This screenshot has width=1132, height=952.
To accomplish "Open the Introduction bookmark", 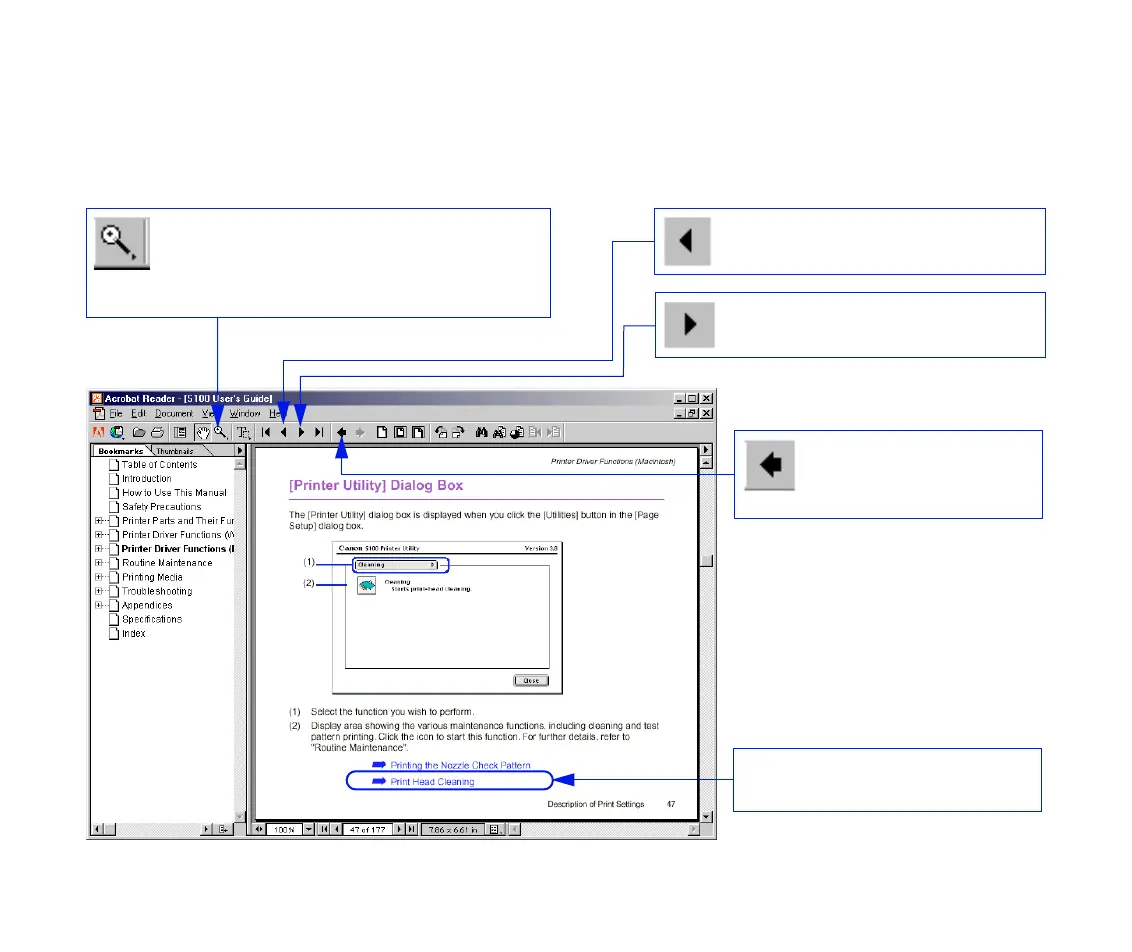I will [x=147, y=479].
